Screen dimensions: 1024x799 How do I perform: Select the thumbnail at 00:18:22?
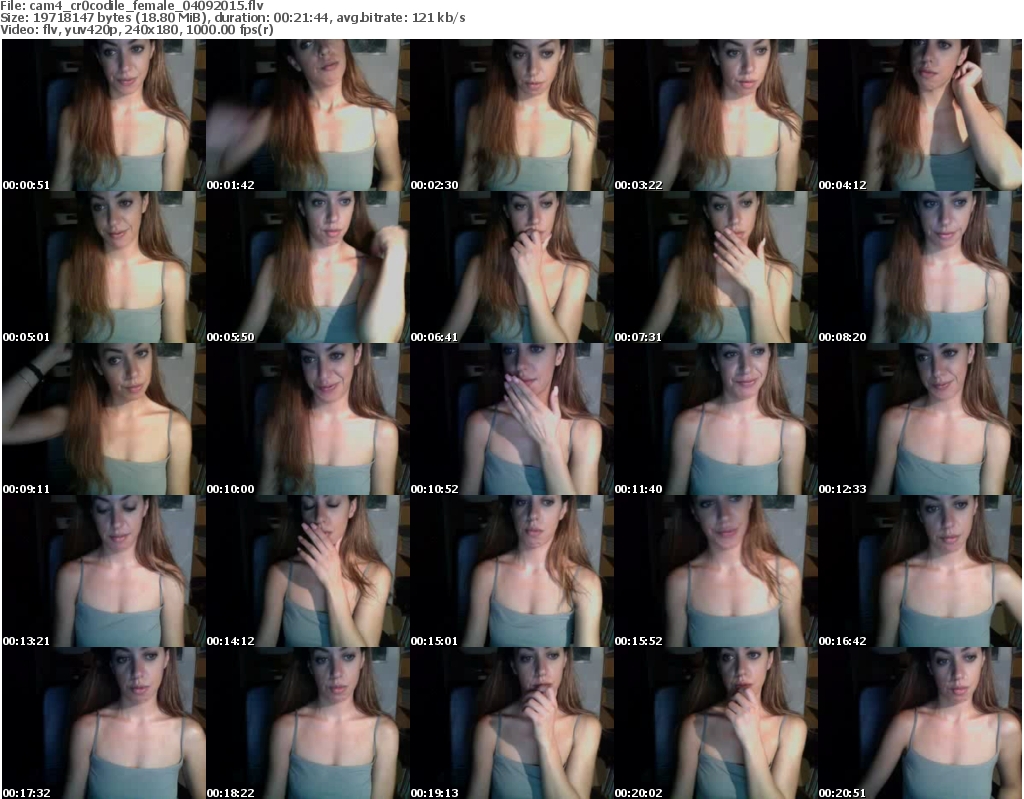pos(308,723)
